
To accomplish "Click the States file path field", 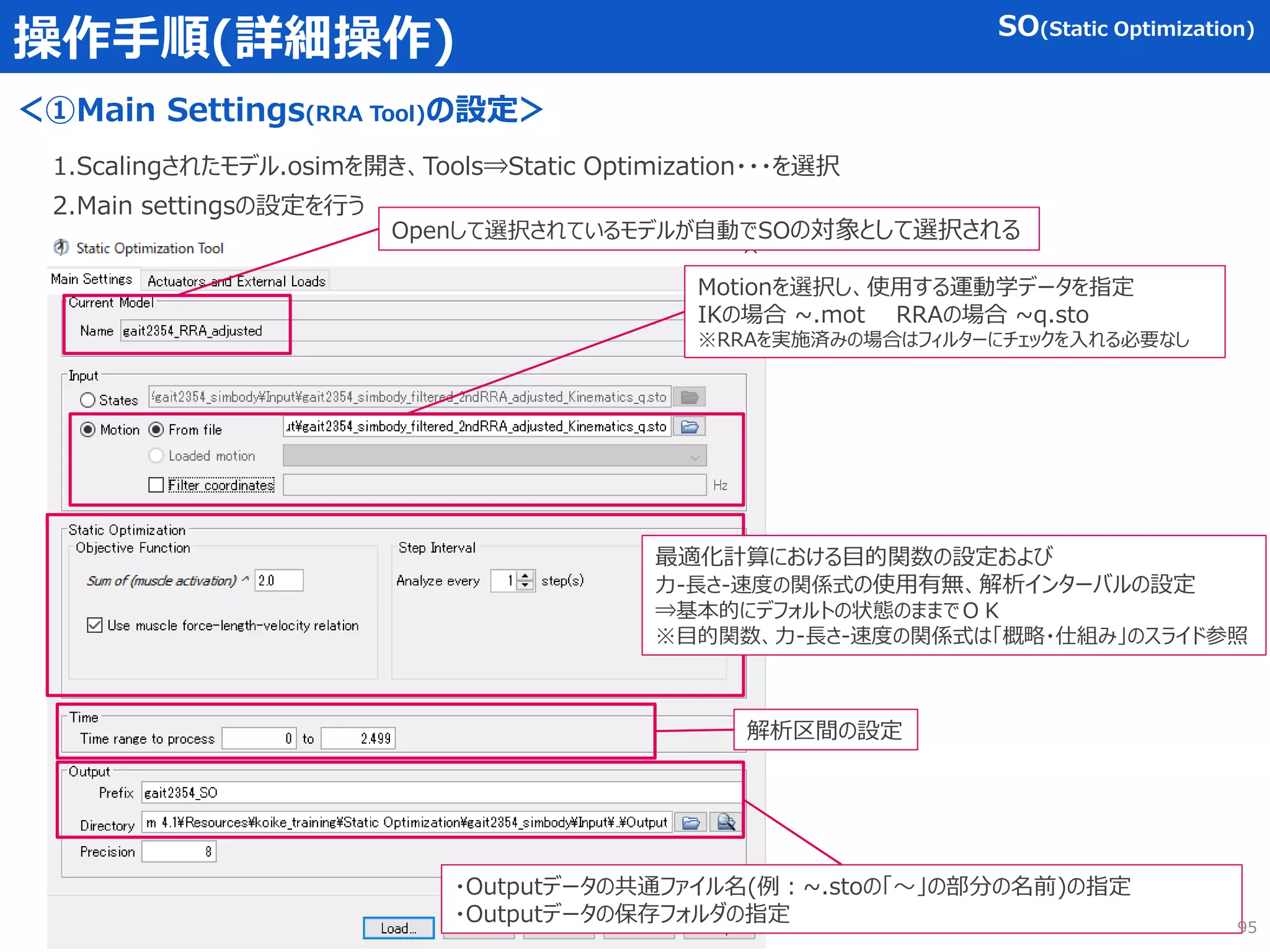I will pos(410,397).
